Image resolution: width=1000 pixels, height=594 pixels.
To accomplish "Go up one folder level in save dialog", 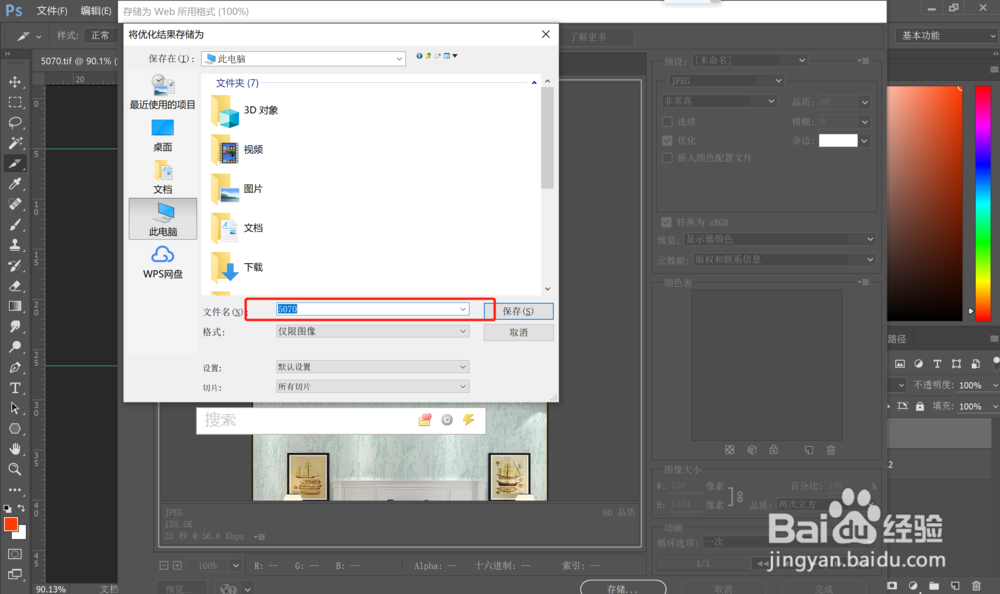I will point(429,56).
